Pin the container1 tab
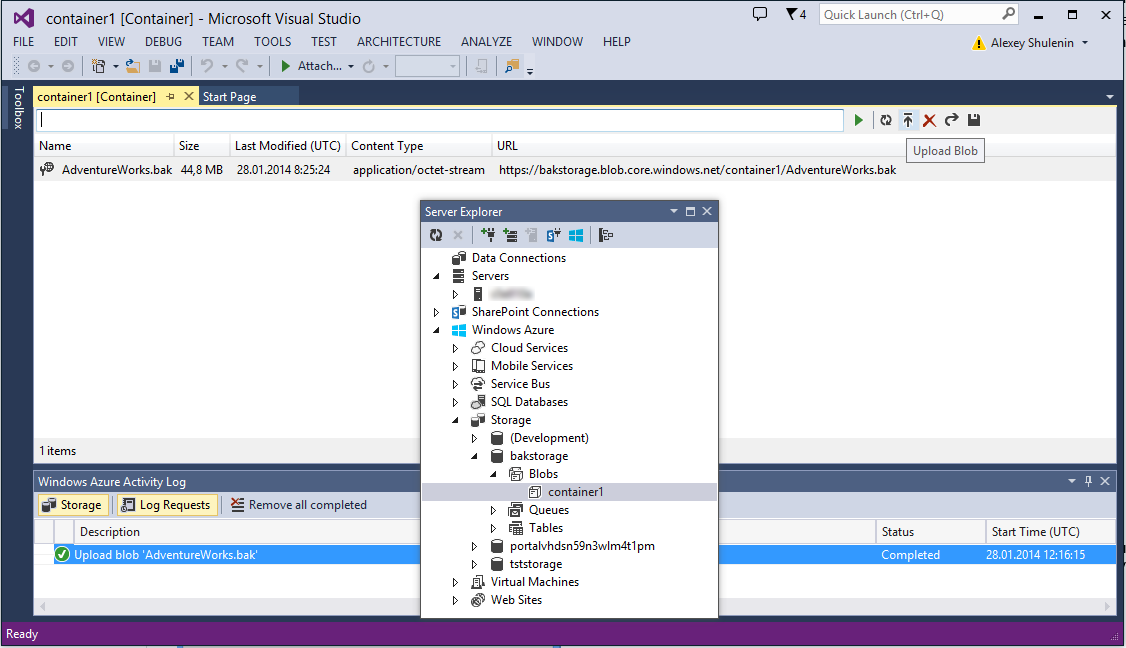Screen dimensions: 1126x648 coord(170,96)
